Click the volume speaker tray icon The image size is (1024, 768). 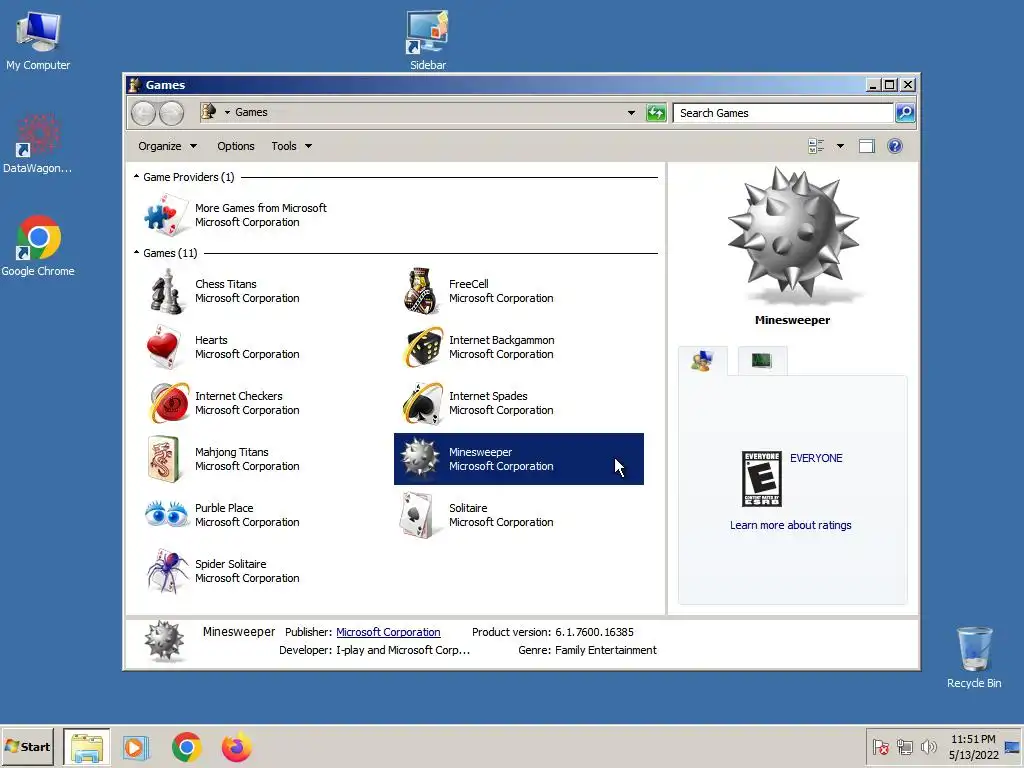(x=928, y=747)
